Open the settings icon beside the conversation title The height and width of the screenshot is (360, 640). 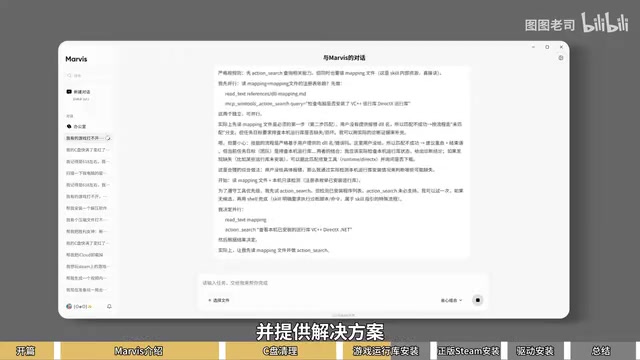[x=561, y=58]
